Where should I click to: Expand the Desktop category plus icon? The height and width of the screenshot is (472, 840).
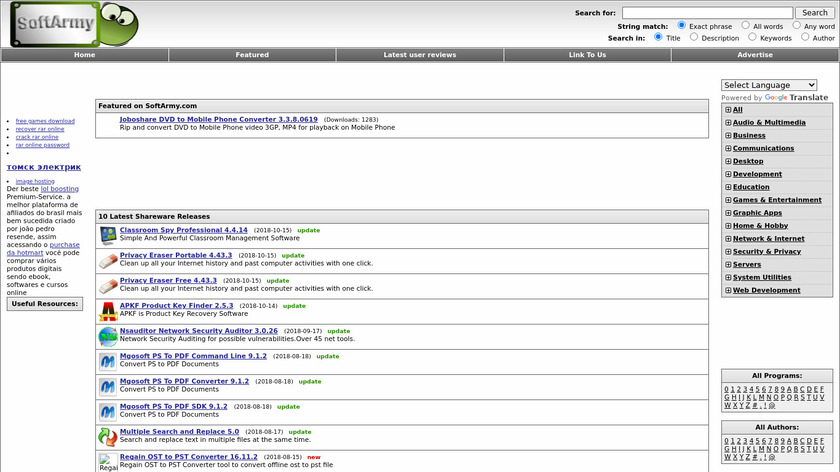[x=728, y=161]
